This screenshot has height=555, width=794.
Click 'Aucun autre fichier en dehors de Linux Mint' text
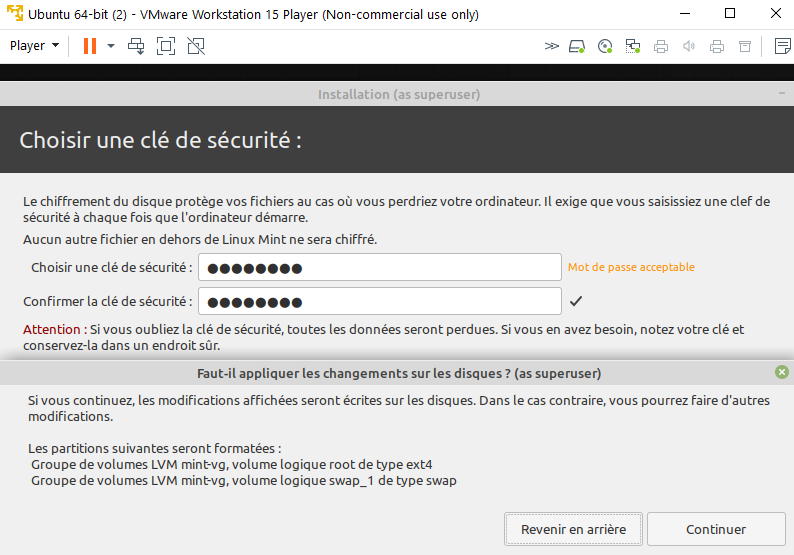pos(200,240)
